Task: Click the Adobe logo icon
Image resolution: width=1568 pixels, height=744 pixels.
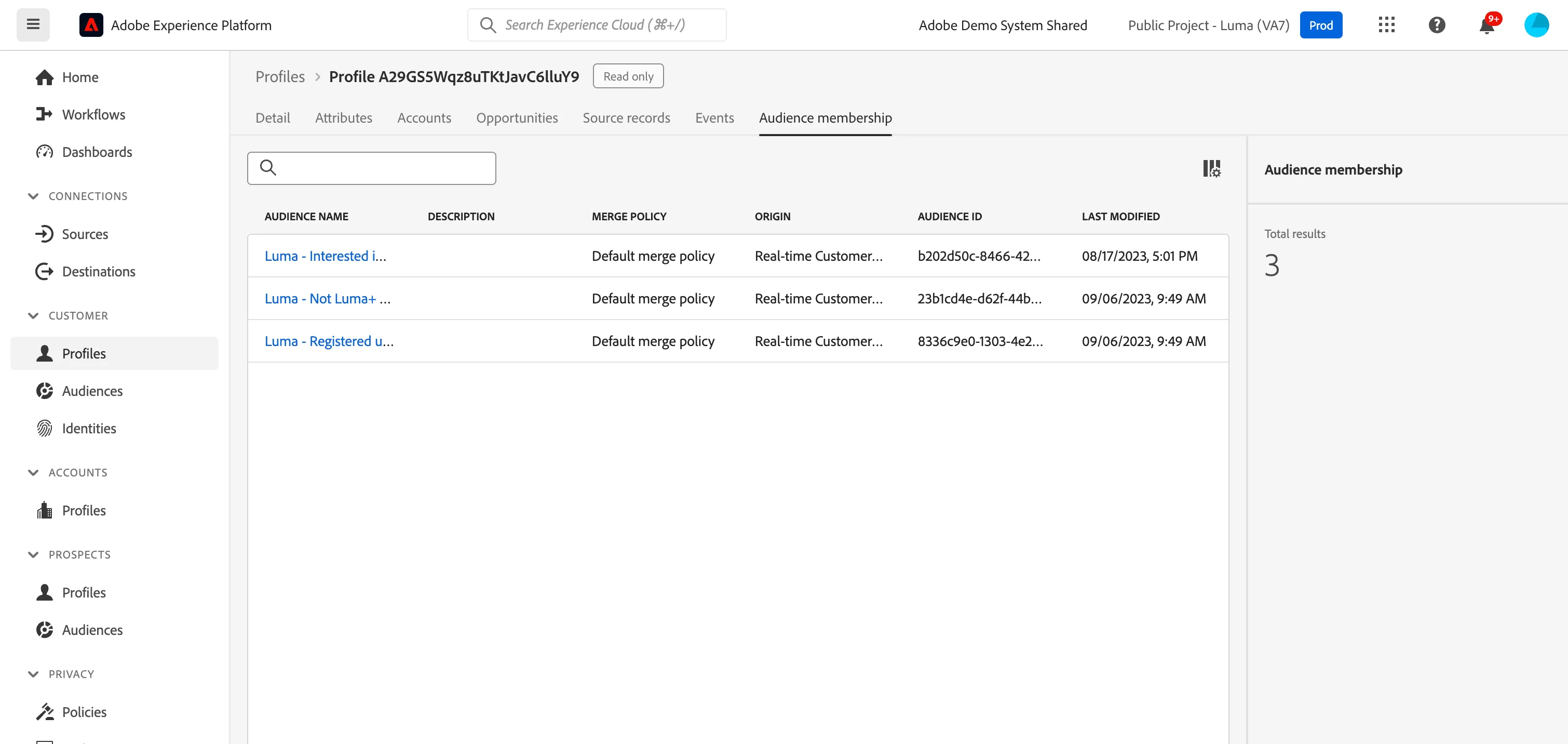Action: pos(91,25)
